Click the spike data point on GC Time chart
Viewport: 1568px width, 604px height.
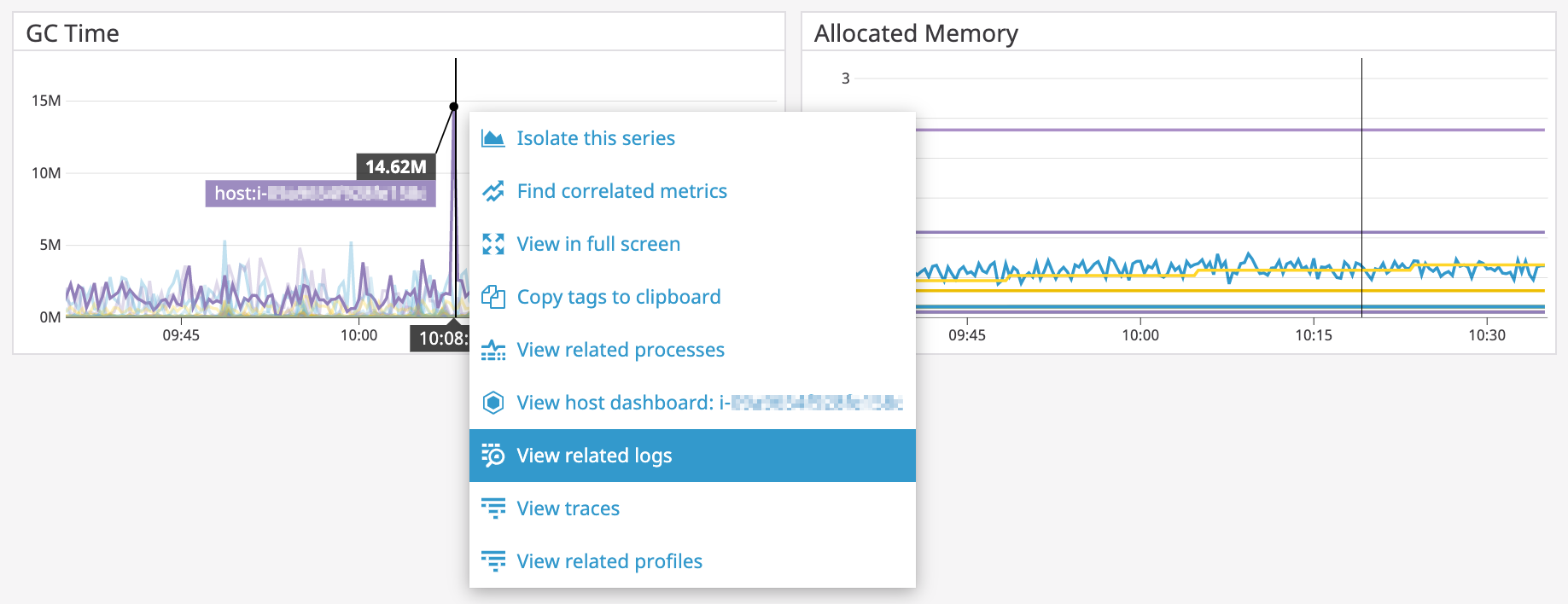point(454,105)
